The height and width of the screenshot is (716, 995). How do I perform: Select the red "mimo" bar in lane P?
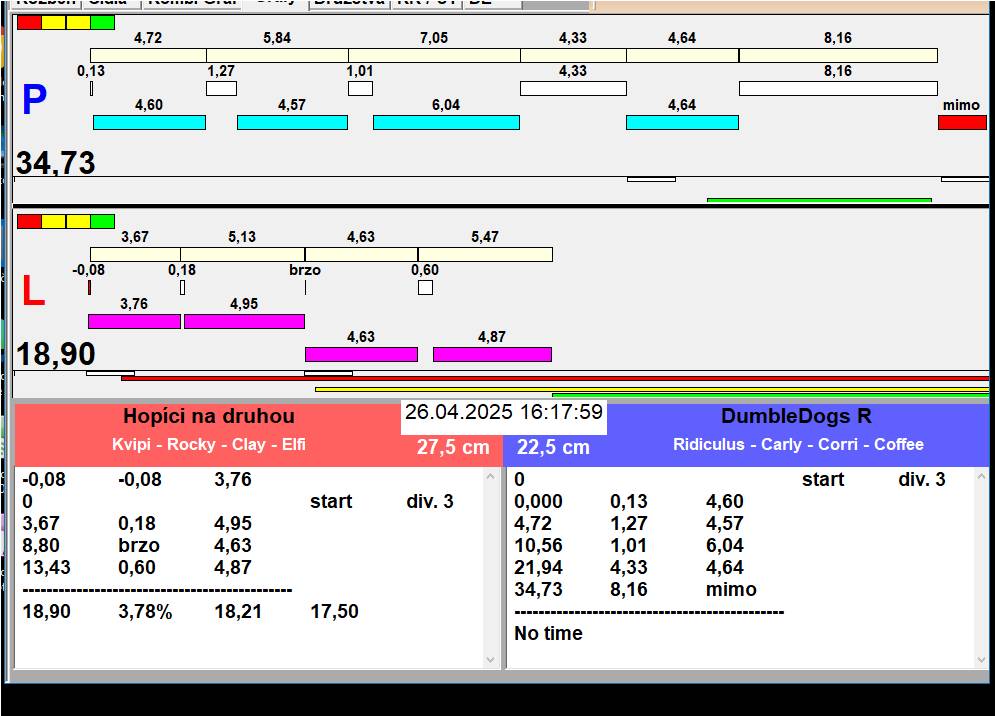click(x=961, y=122)
